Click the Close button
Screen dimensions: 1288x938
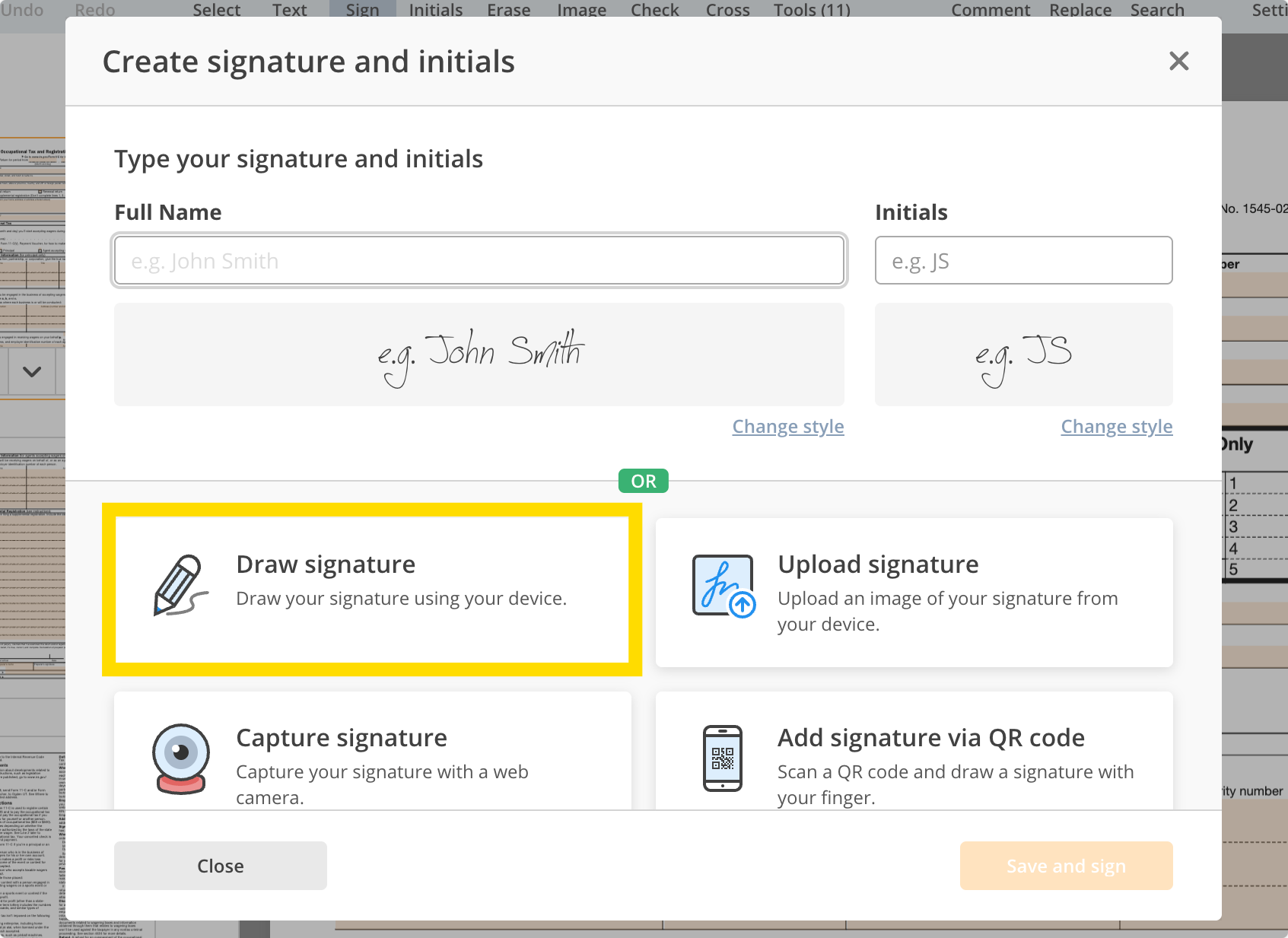[x=221, y=866]
